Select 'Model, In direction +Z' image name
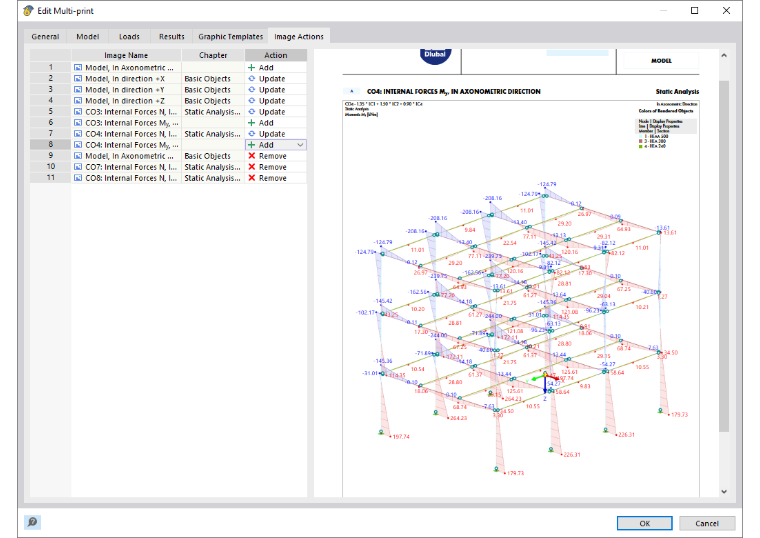 (x=125, y=101)
